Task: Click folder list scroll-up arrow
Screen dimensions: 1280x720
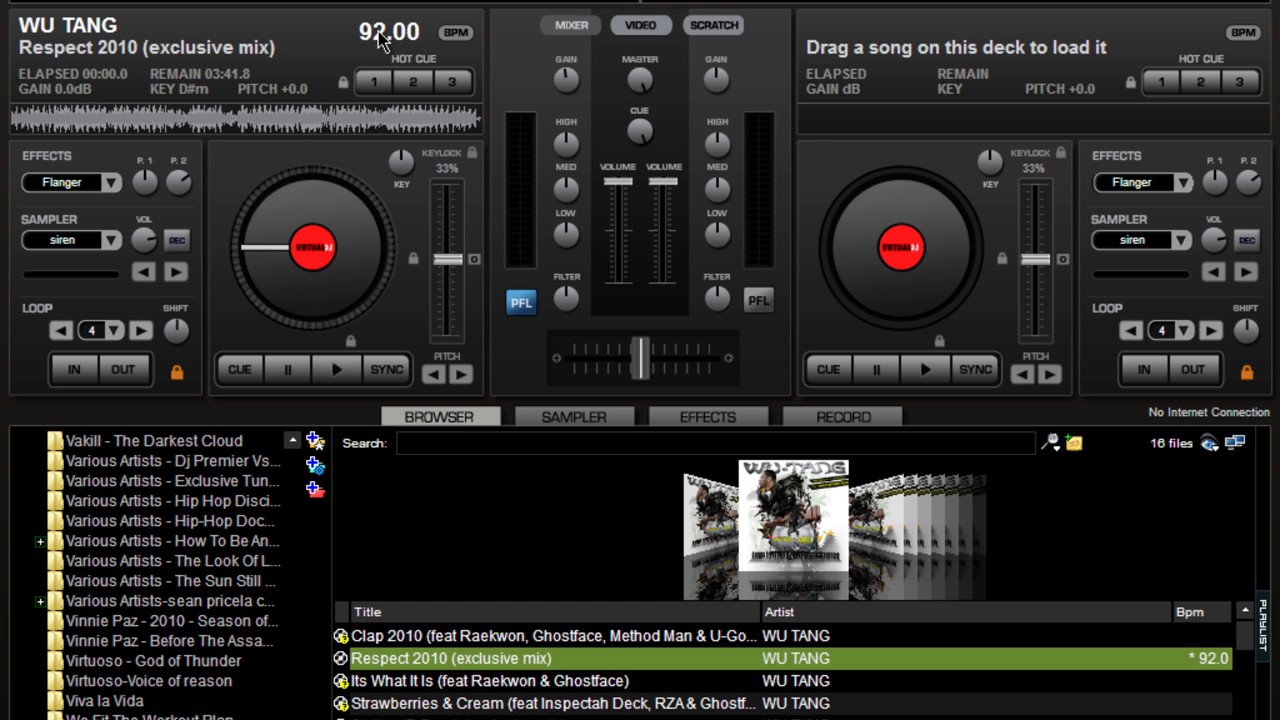Action: click(x=292, y=440)
